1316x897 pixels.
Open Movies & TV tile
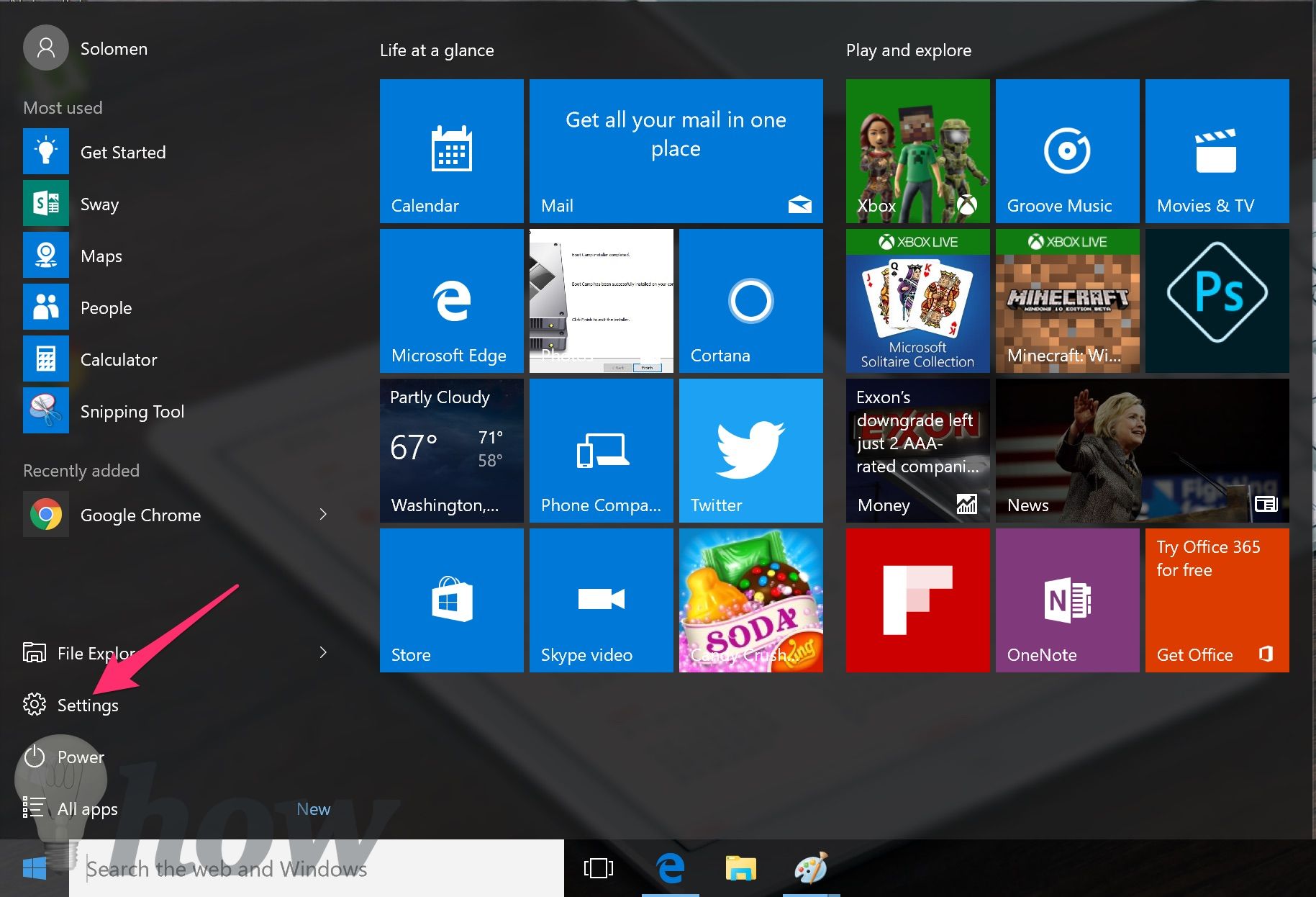(1217, 150)
